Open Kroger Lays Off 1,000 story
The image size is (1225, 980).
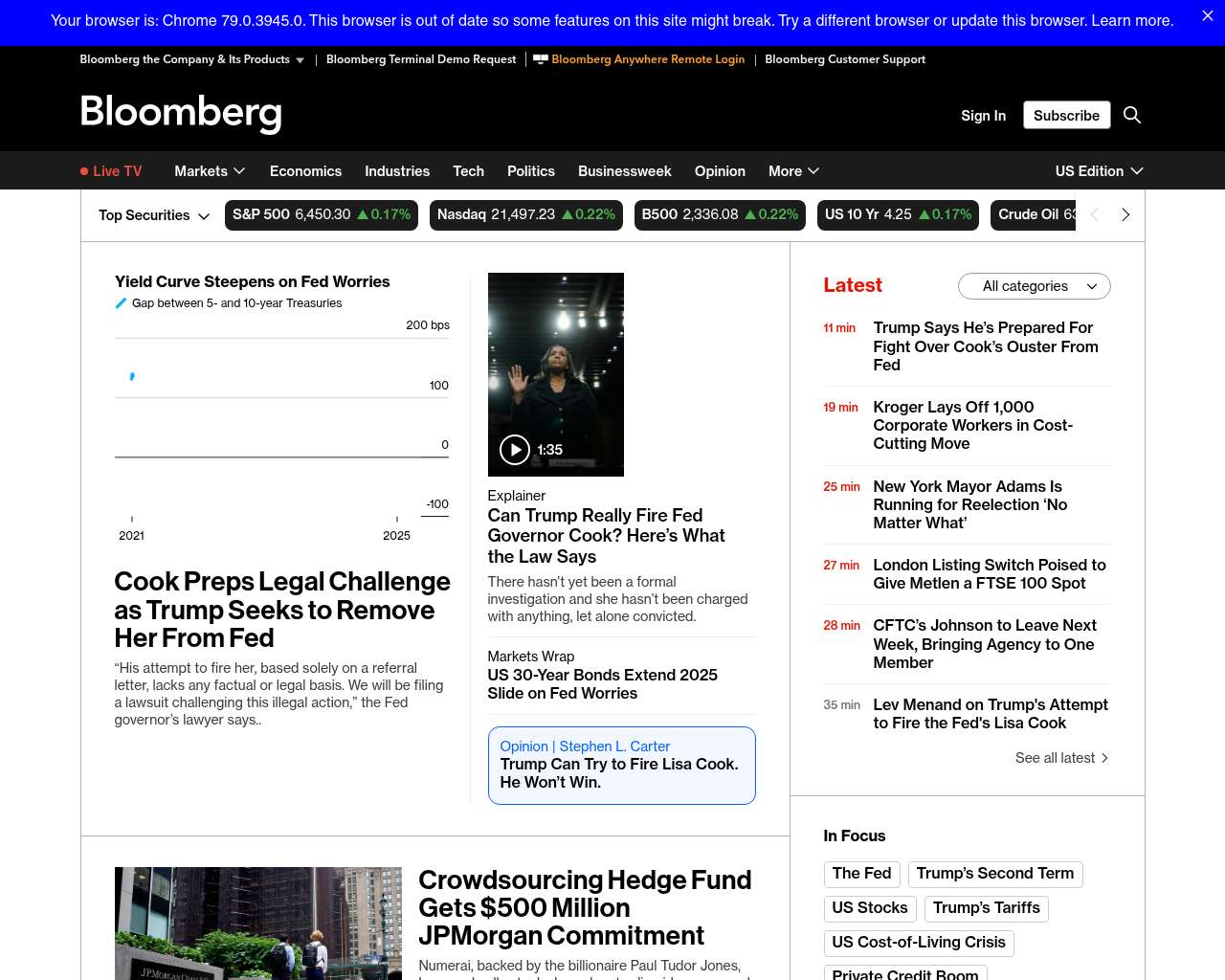coord(973,425)
